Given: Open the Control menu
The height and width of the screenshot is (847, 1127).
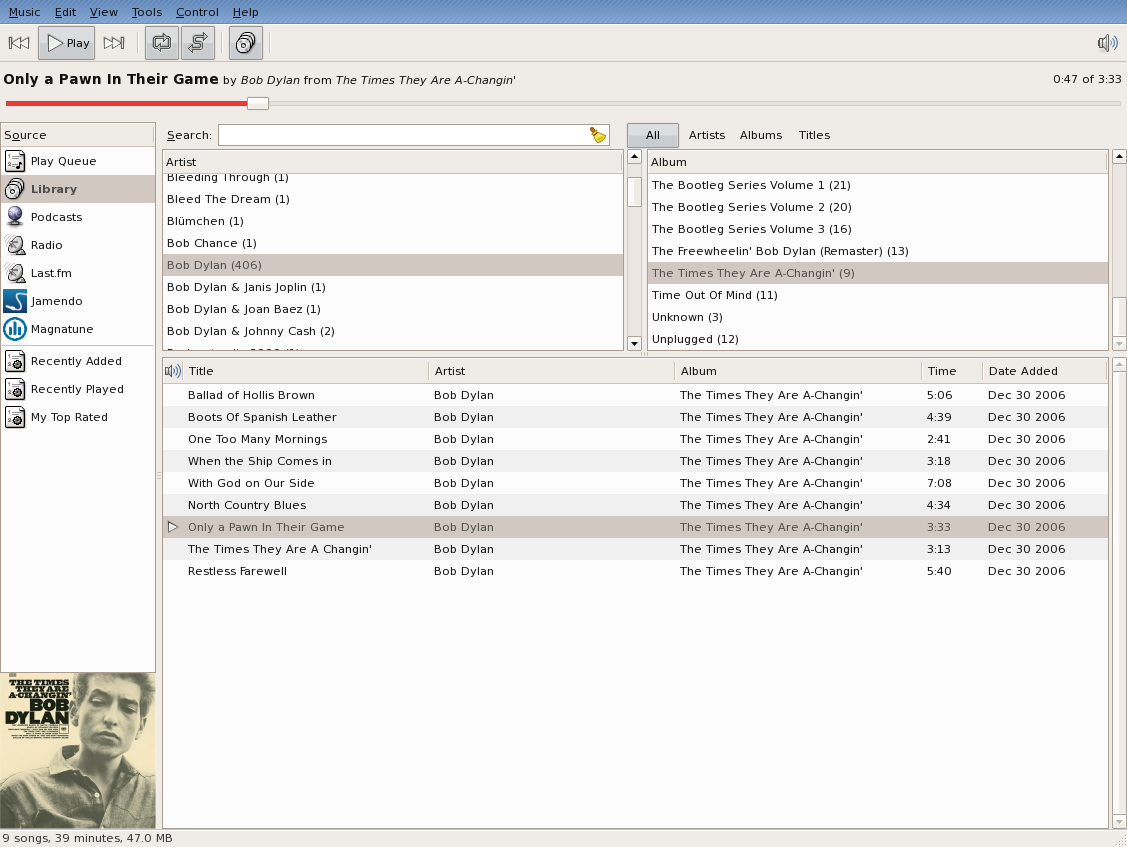Looking at the screenshot, I should 197,12.
